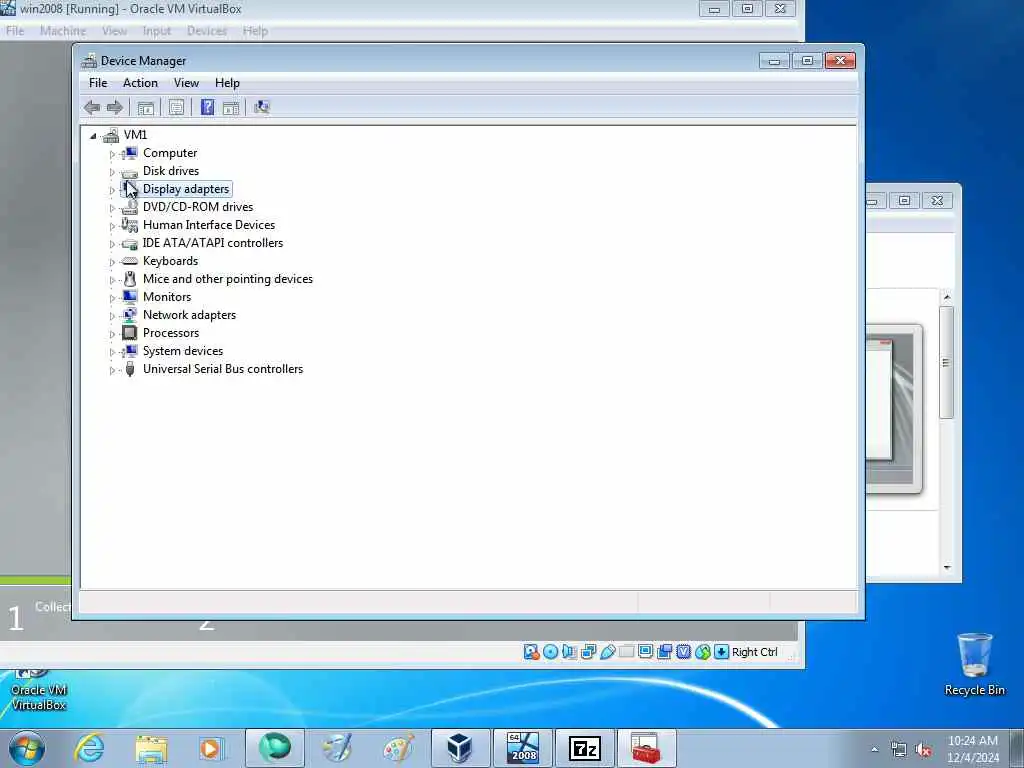Click the recording indicator in VirtualBox status bar
1024x768 pixels.
(664, 652)
